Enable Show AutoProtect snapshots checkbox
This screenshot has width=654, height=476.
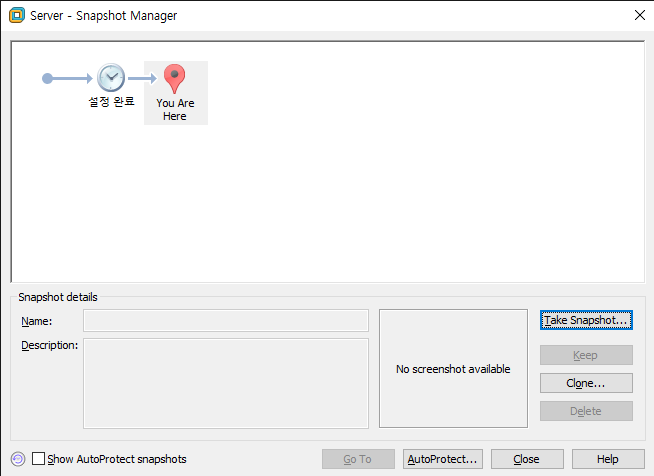click(38, 458)
